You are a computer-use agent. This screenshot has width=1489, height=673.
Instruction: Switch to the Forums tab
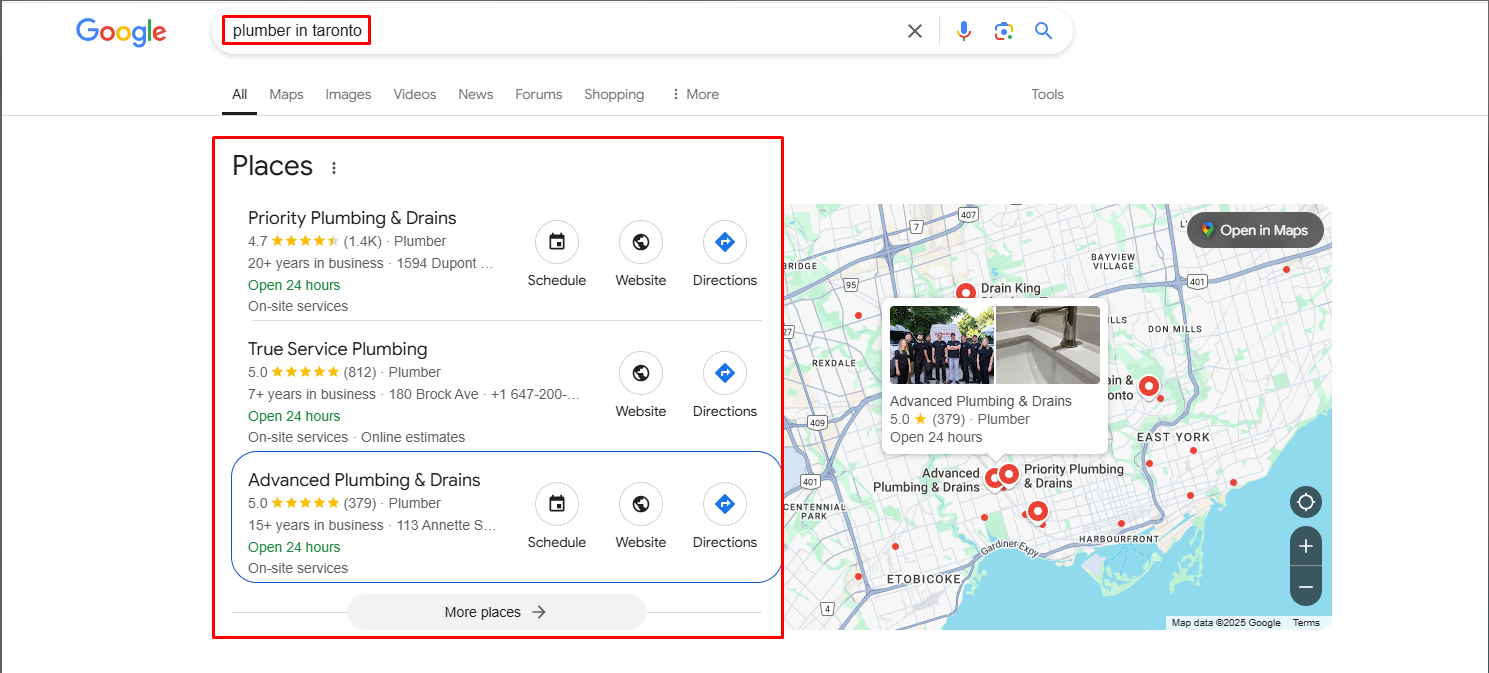tap(539, 94)
